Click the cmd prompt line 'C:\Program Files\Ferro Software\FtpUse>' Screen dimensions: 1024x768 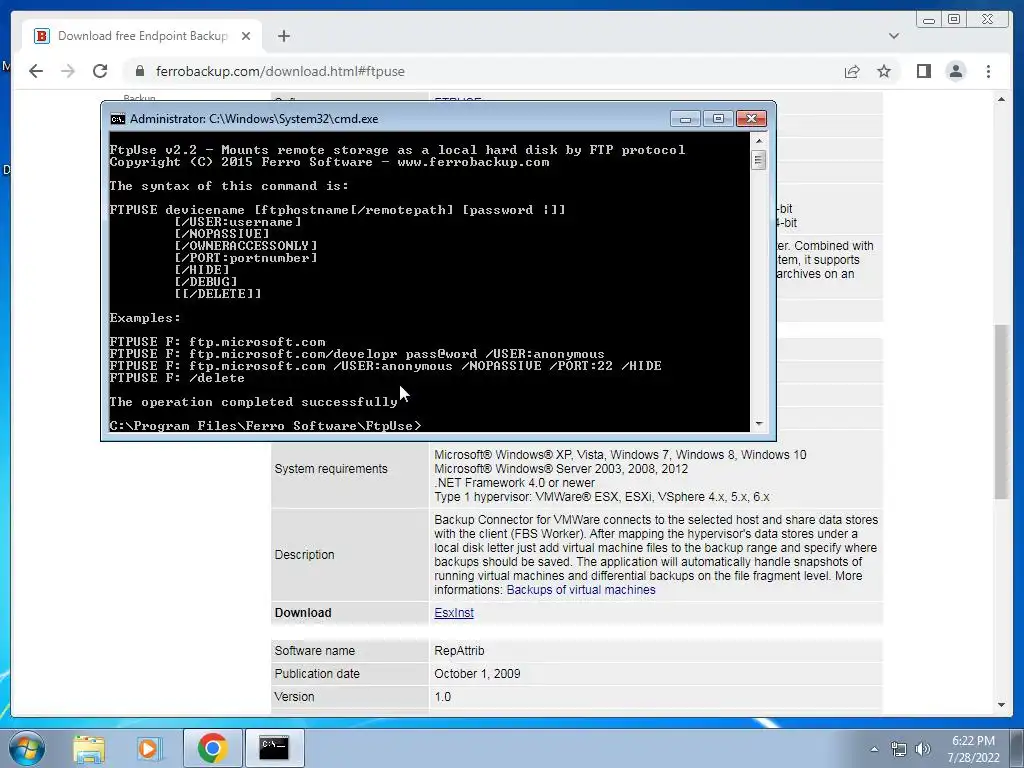pyautogui.click(x=265, y=426)
